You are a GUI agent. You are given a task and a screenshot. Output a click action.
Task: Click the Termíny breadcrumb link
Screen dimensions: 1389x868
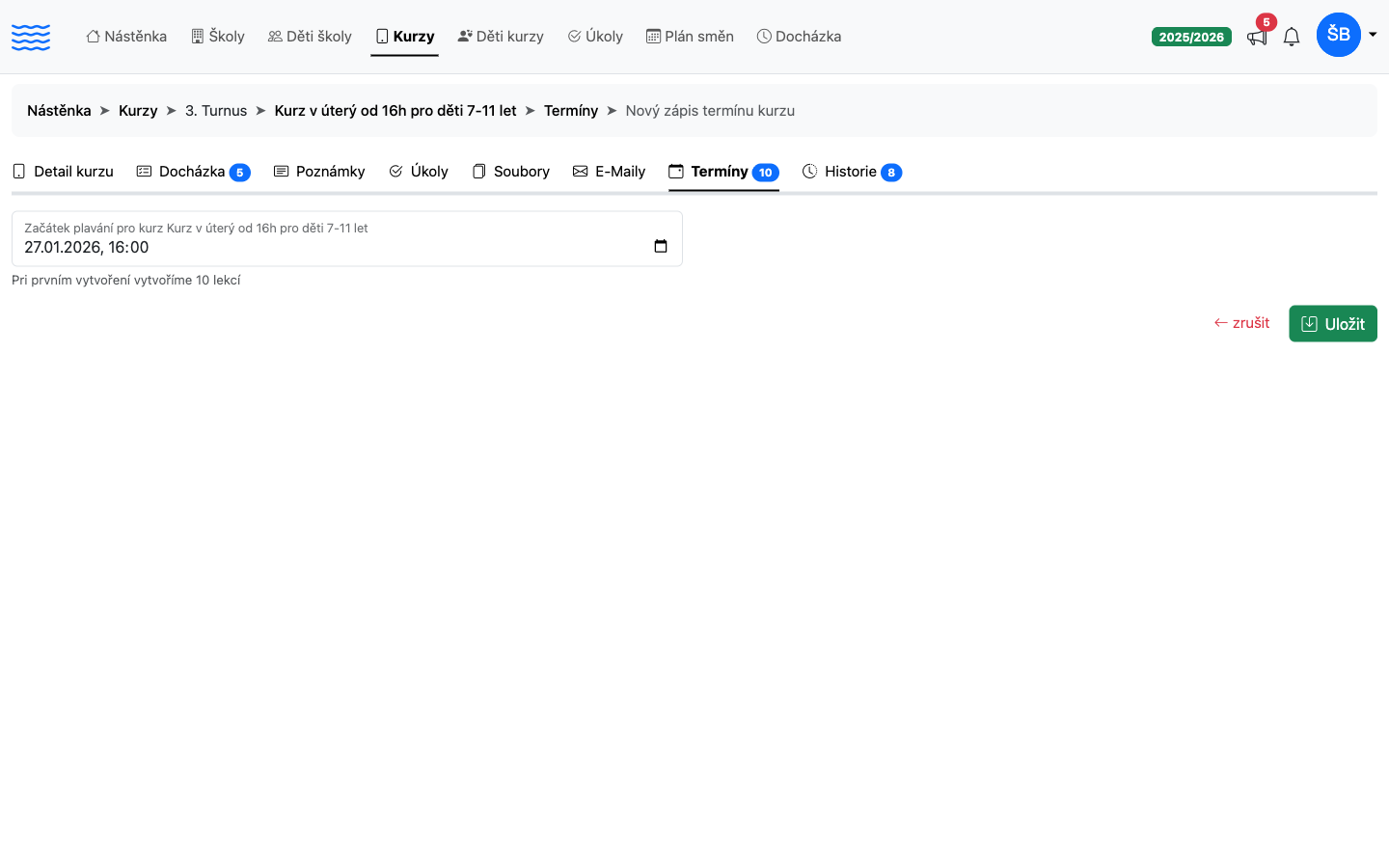(x=571, y=111)
